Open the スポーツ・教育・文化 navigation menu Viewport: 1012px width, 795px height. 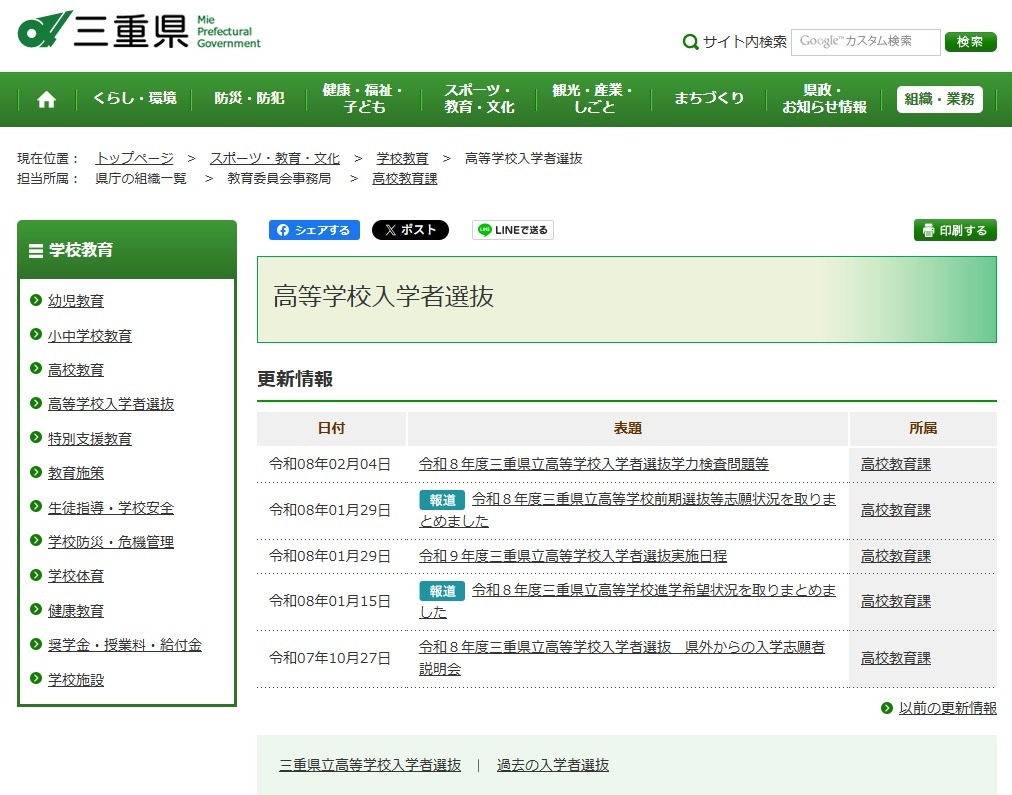tap(477, 99)
